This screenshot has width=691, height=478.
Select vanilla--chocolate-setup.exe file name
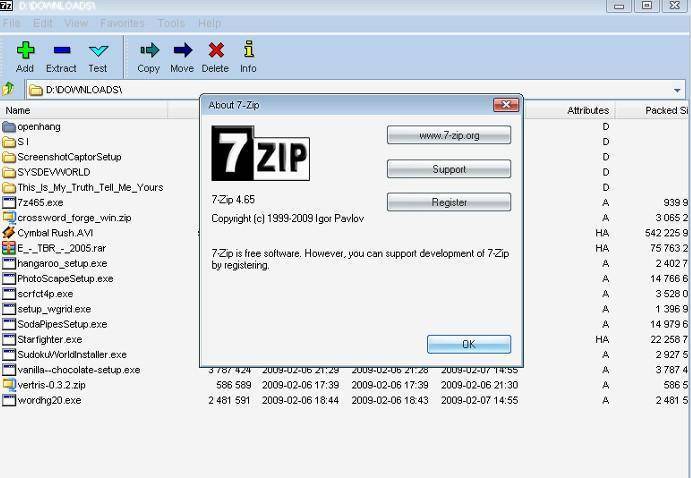pyautogui.click(x=79, y=370)
